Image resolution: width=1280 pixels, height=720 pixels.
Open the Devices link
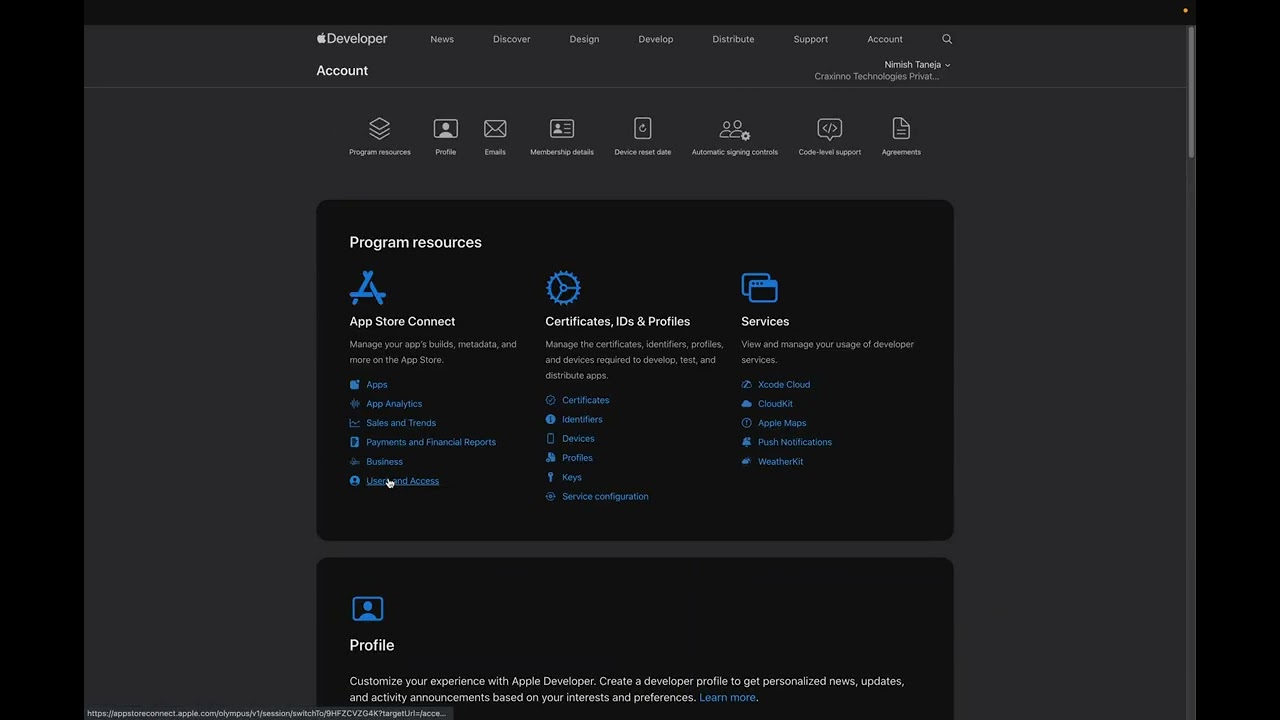pos(578,438)
